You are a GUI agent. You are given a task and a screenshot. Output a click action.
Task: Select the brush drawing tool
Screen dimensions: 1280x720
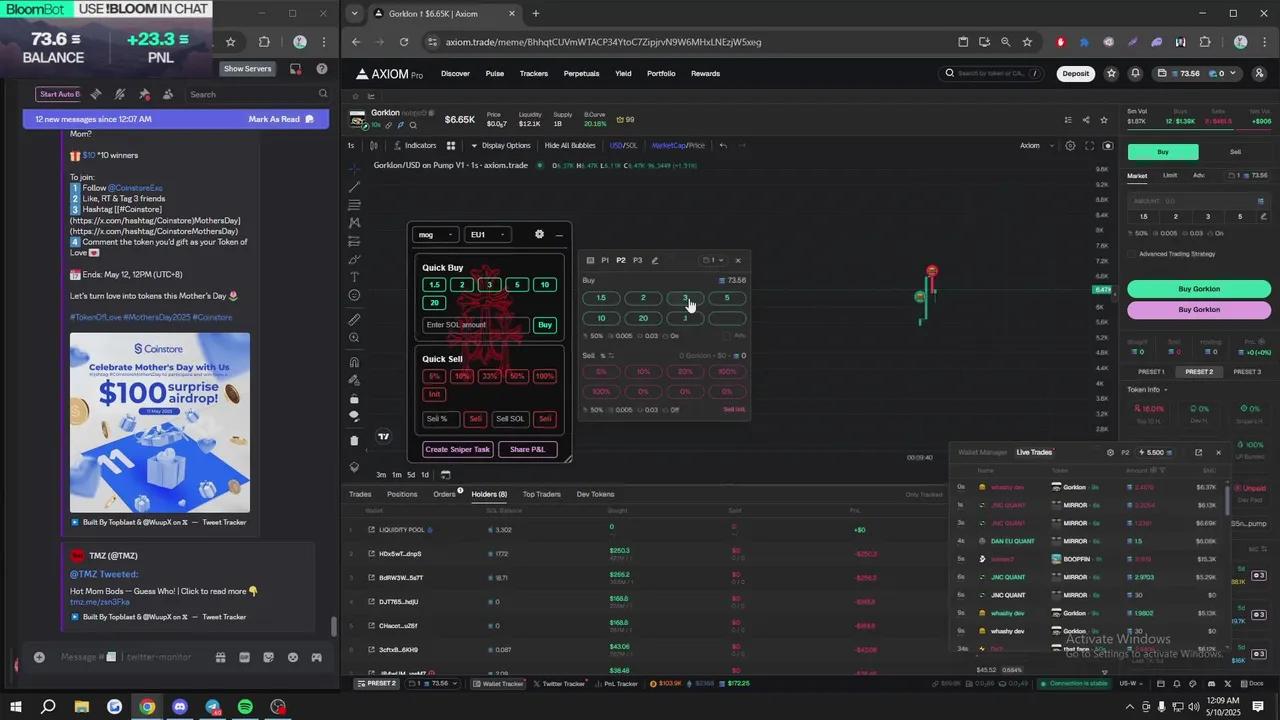click(354, 259)
